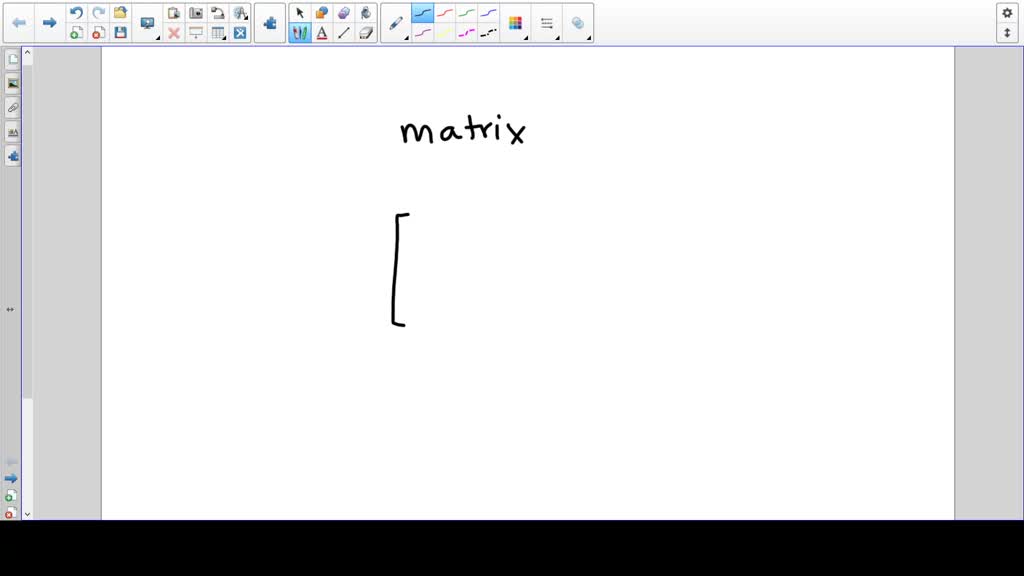Open the Gallery side tab
1024x576 pixels.
12,84
